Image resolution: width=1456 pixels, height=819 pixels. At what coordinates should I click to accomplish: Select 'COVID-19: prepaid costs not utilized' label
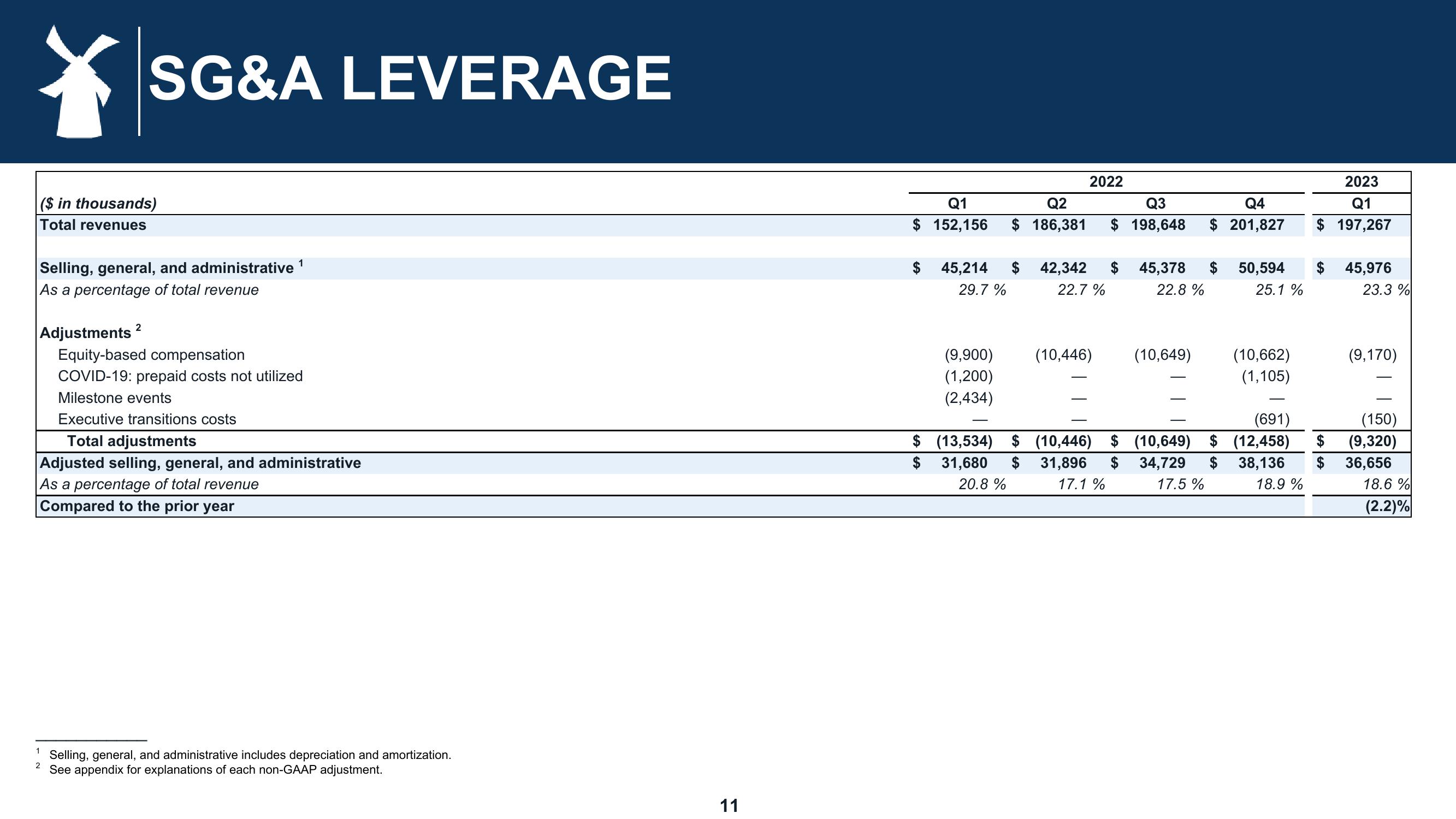[x=180, y=376]
